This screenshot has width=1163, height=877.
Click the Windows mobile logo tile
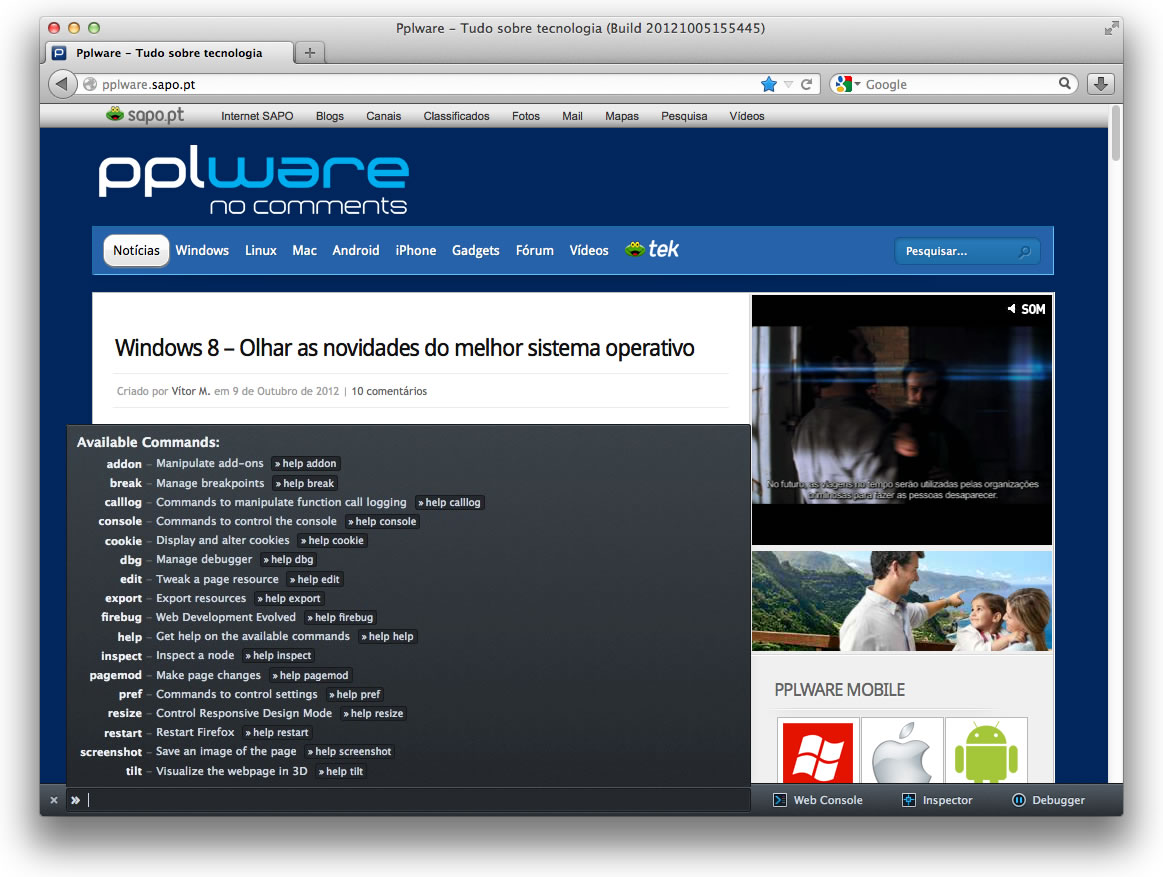(818, 751)
